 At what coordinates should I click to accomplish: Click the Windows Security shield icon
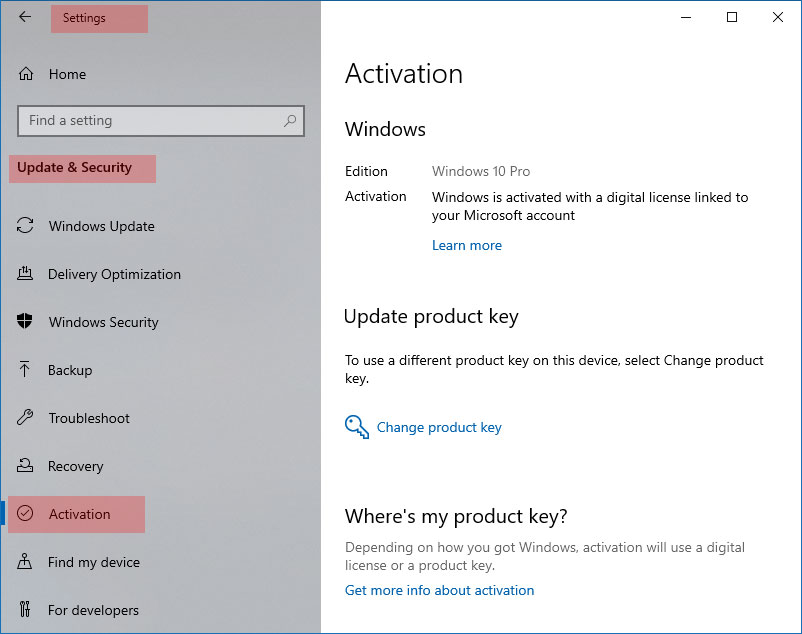pyautogui.click(x=26, y=322)
